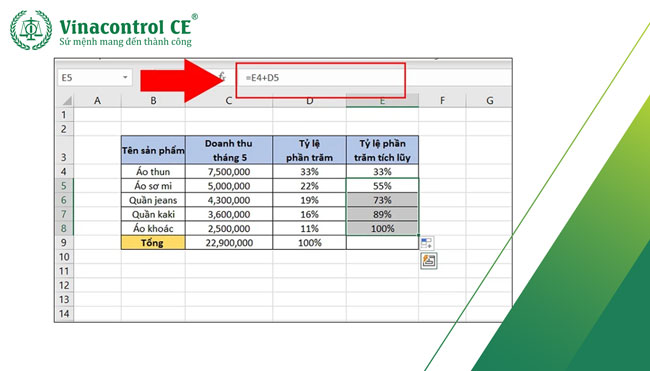Image resolution: width=650 pixels, height=371 pixels.
Task: Click the 22,900,000 total cell
Action: (x=229, y=242)
